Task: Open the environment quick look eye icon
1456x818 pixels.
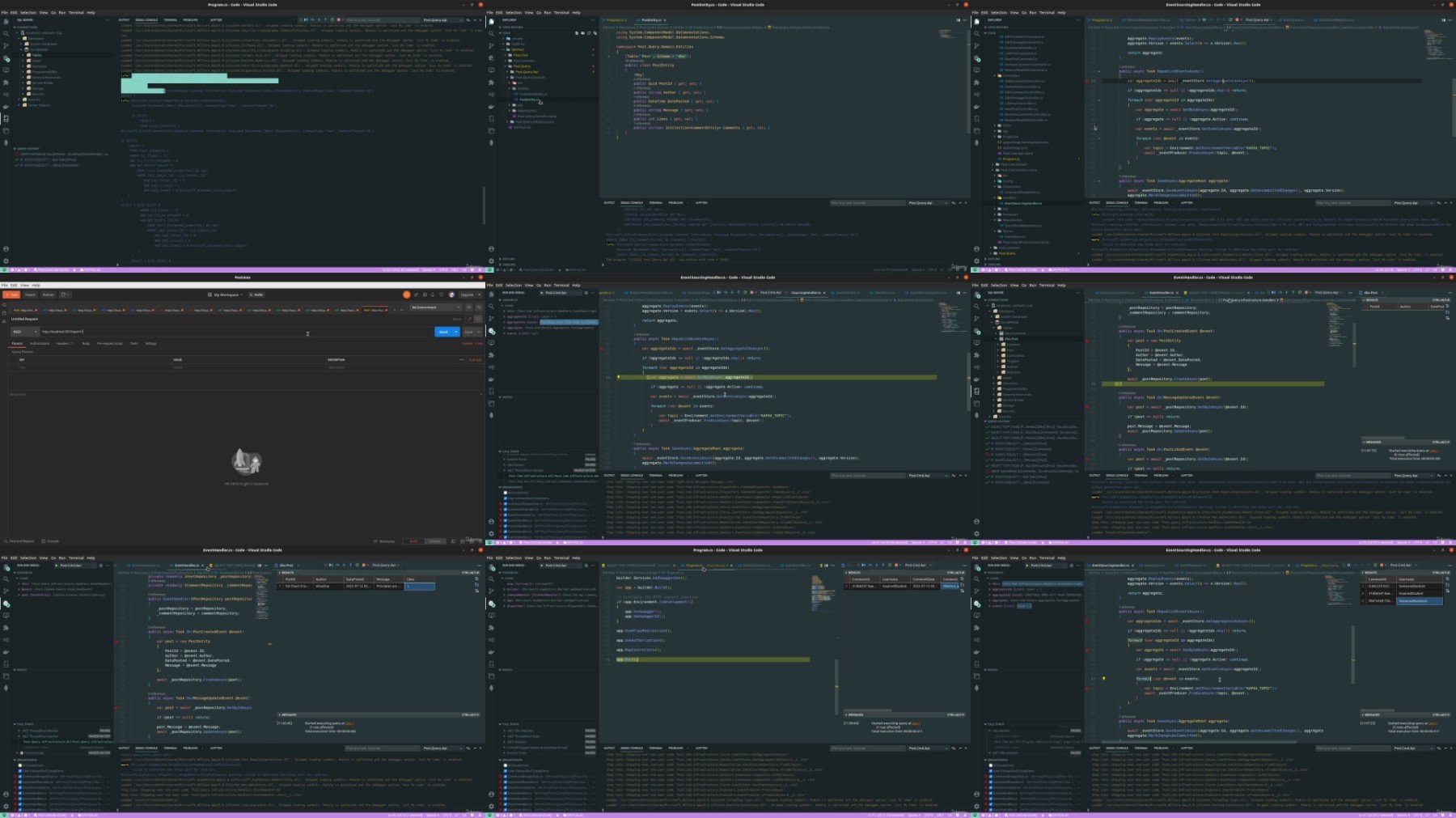Action: coord(468,307)
